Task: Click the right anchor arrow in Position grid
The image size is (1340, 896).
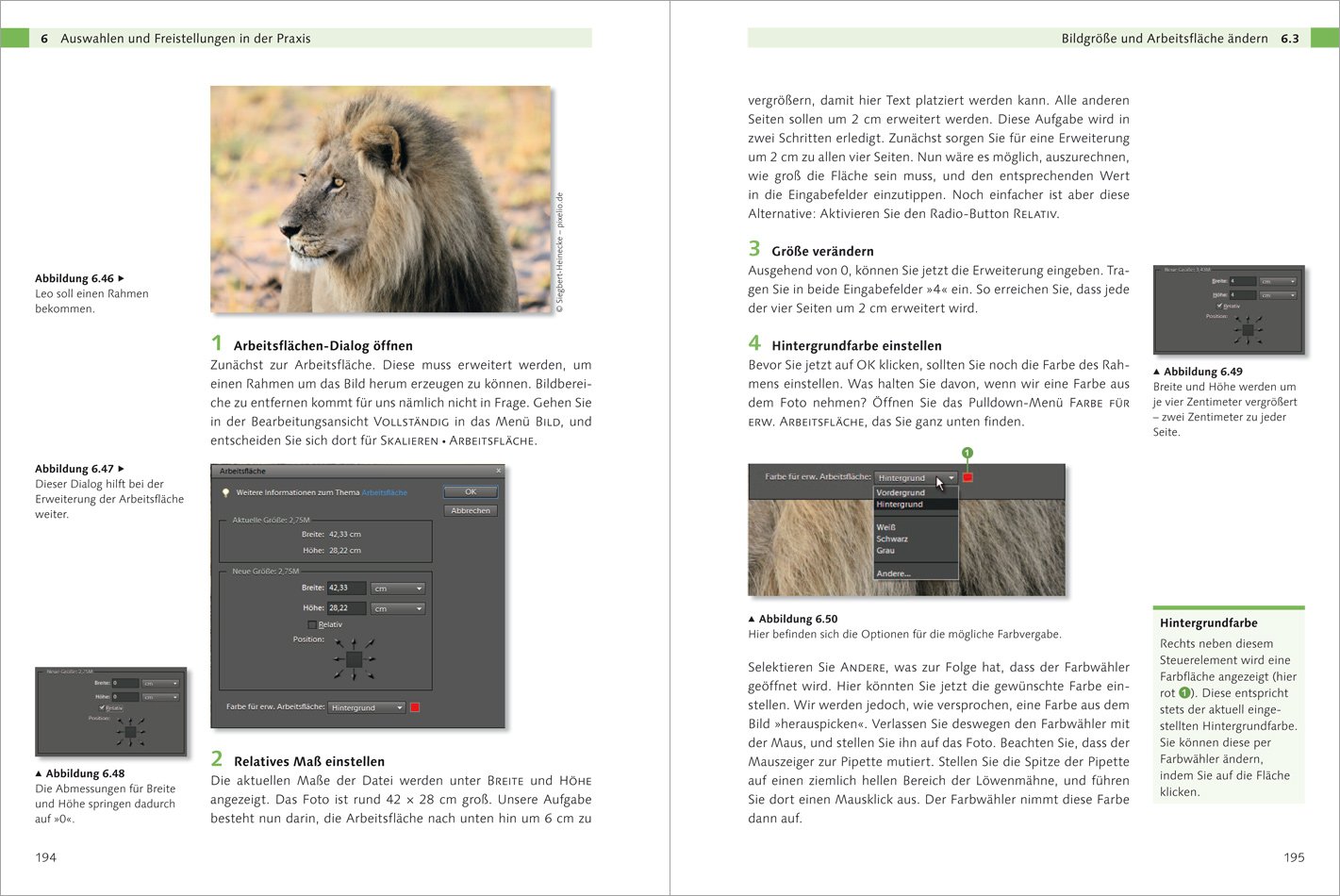Action: point(371,660)
